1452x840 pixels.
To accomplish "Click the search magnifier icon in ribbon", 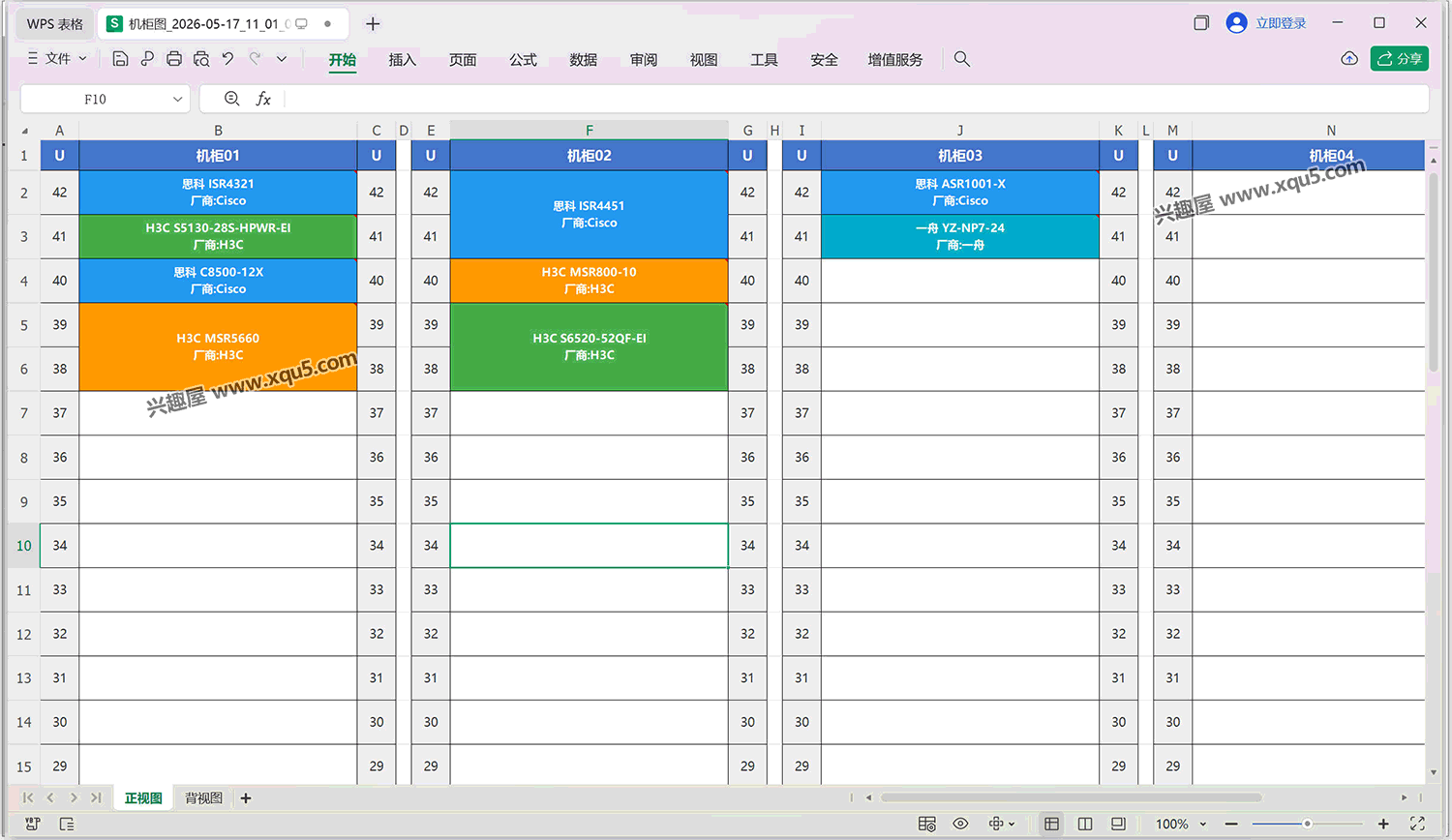I will pyautogui.click(x=961, y=59).
